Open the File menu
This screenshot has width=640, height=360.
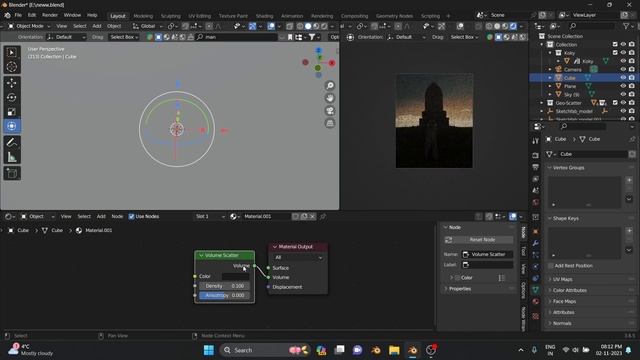pyautogui.click(x=18, y=15)
